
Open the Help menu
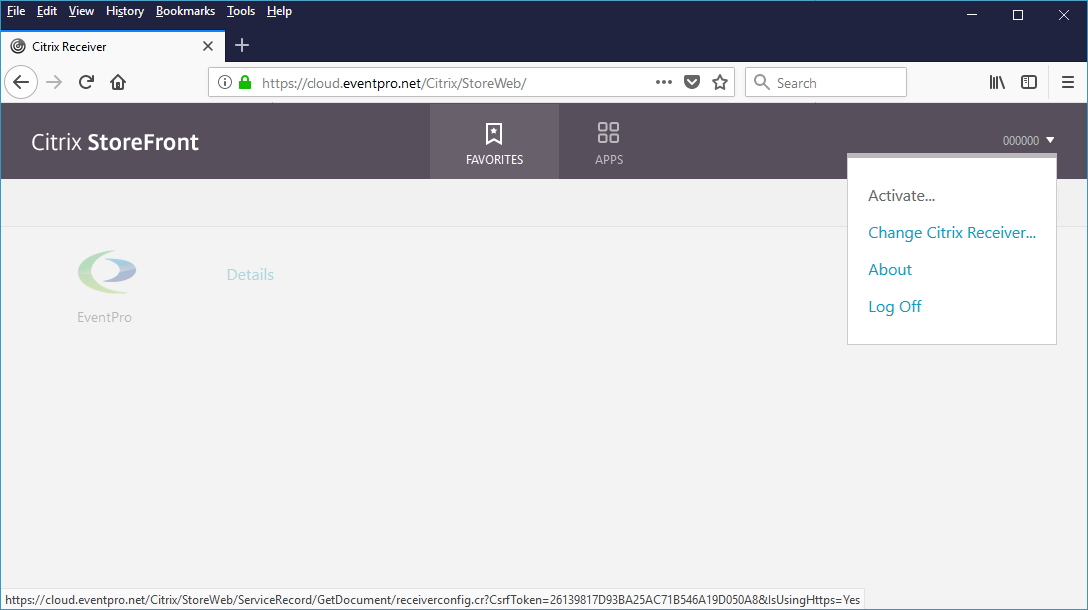pyautogui.click(x=279, y=11)
